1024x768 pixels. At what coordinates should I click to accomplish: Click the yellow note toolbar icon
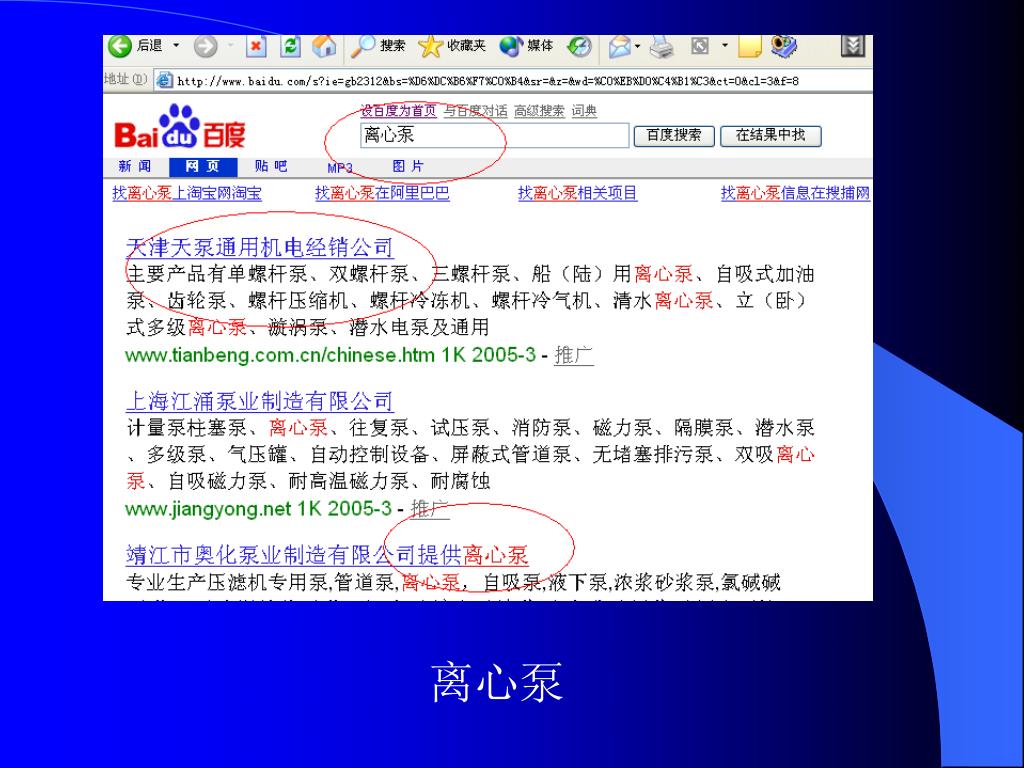(x=749, y=46)
